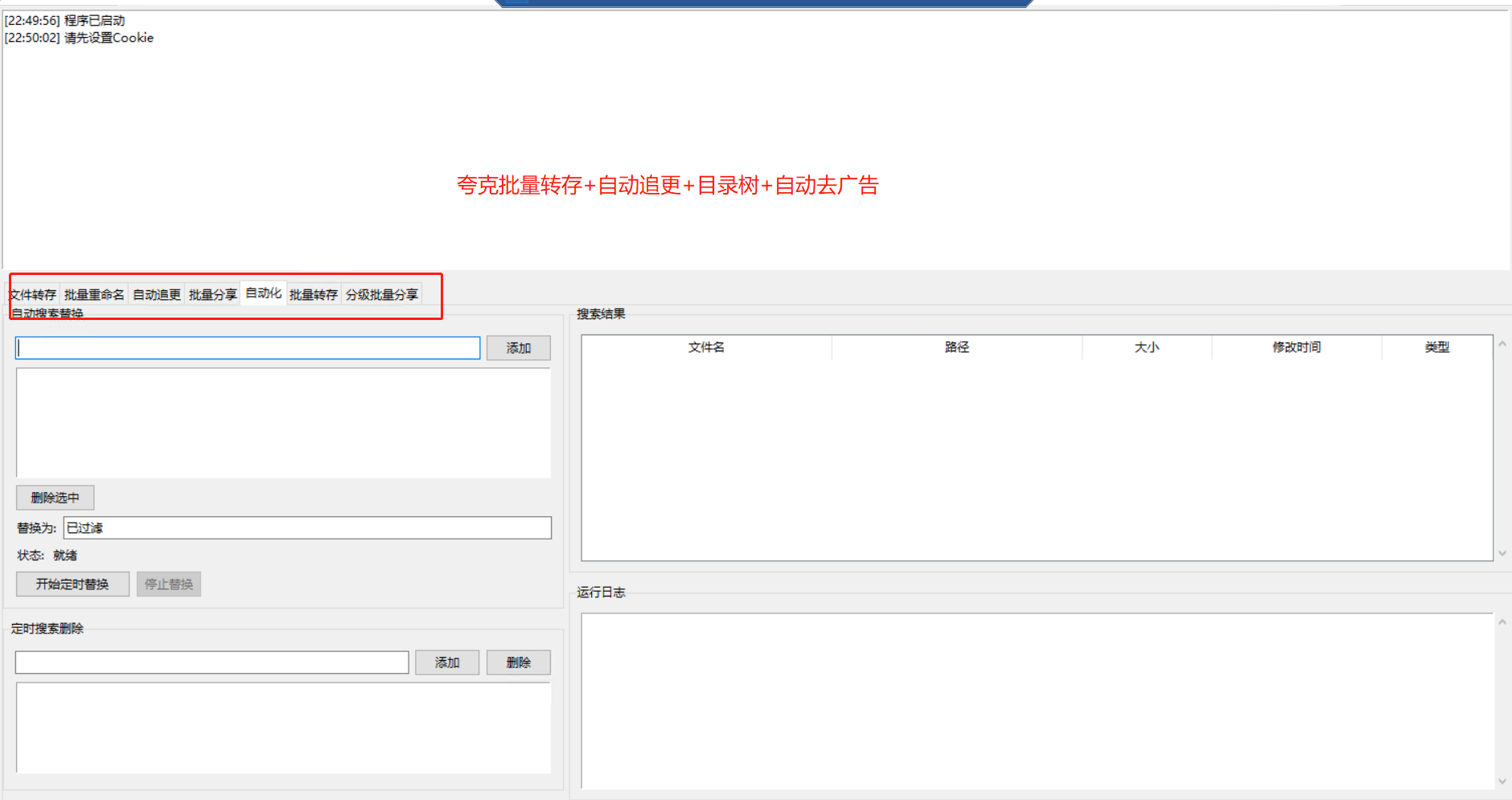Focus the 定时搜索删除 keyword input field
Screen dimensions: 1512x800
click(212, 663)
